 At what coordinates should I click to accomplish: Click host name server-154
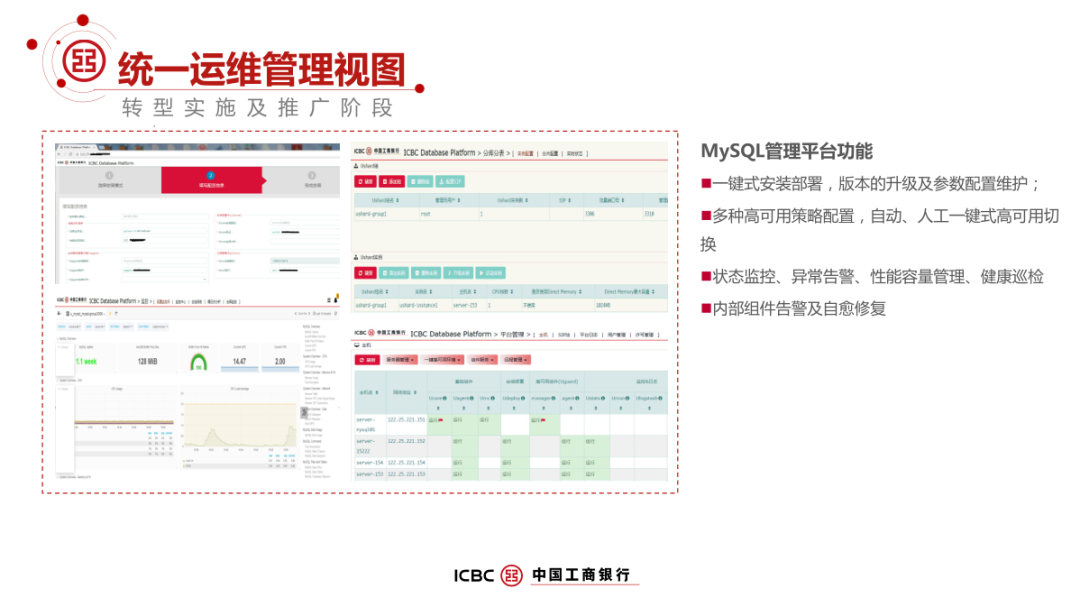tap(370, 462)
